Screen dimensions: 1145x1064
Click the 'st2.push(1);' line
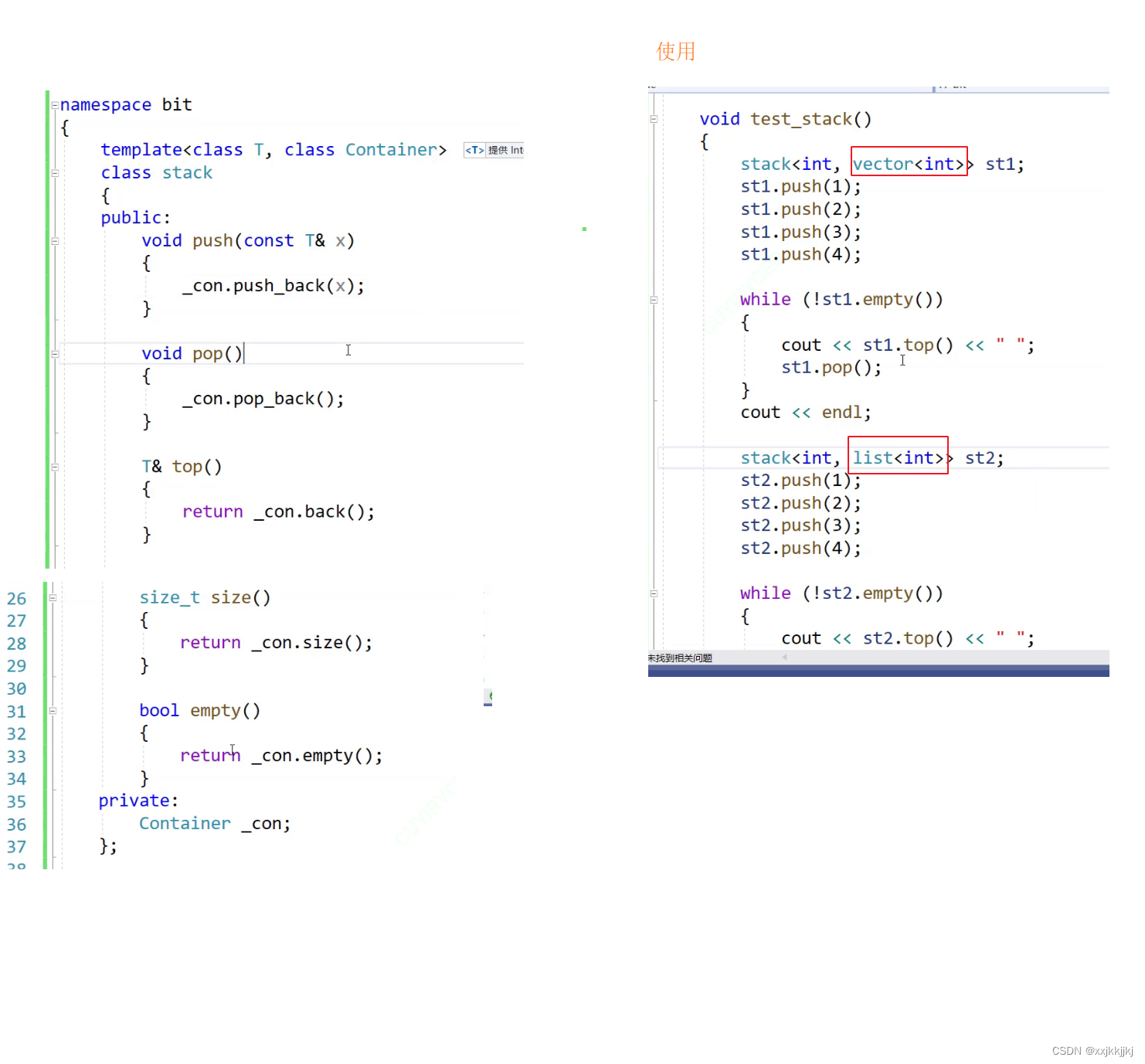pos(800,481)
